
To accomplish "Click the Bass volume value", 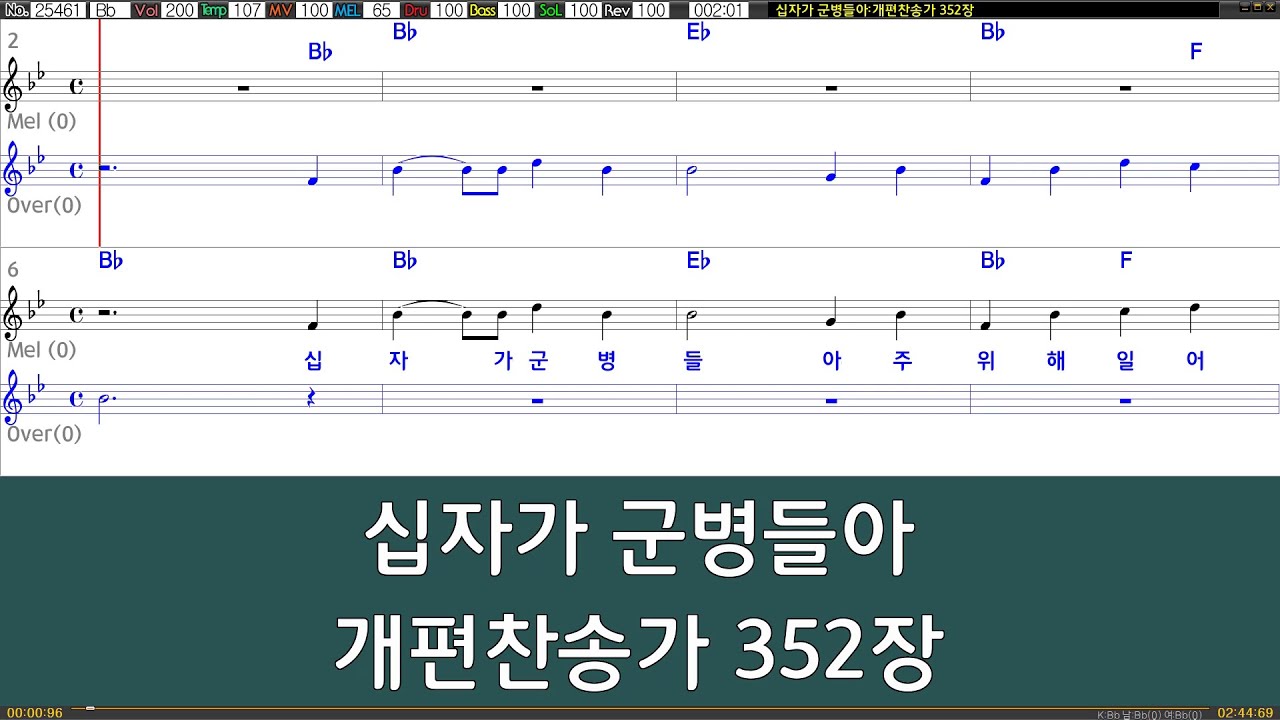I will 516,10.
